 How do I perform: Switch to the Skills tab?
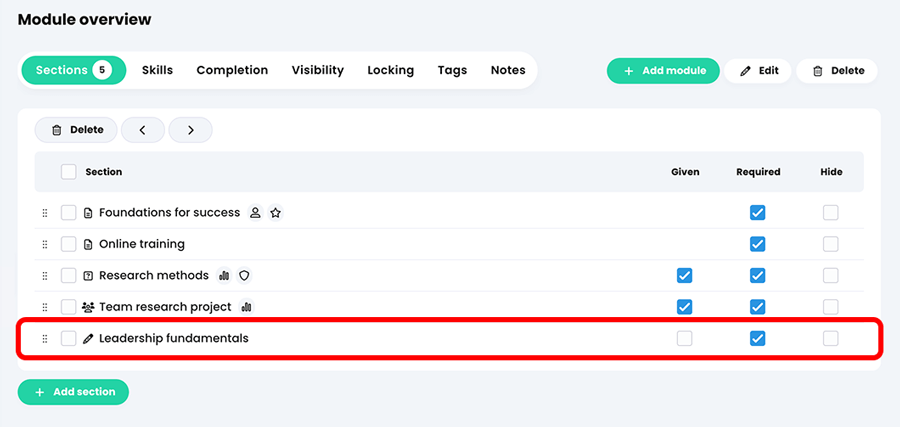[157, 71]
